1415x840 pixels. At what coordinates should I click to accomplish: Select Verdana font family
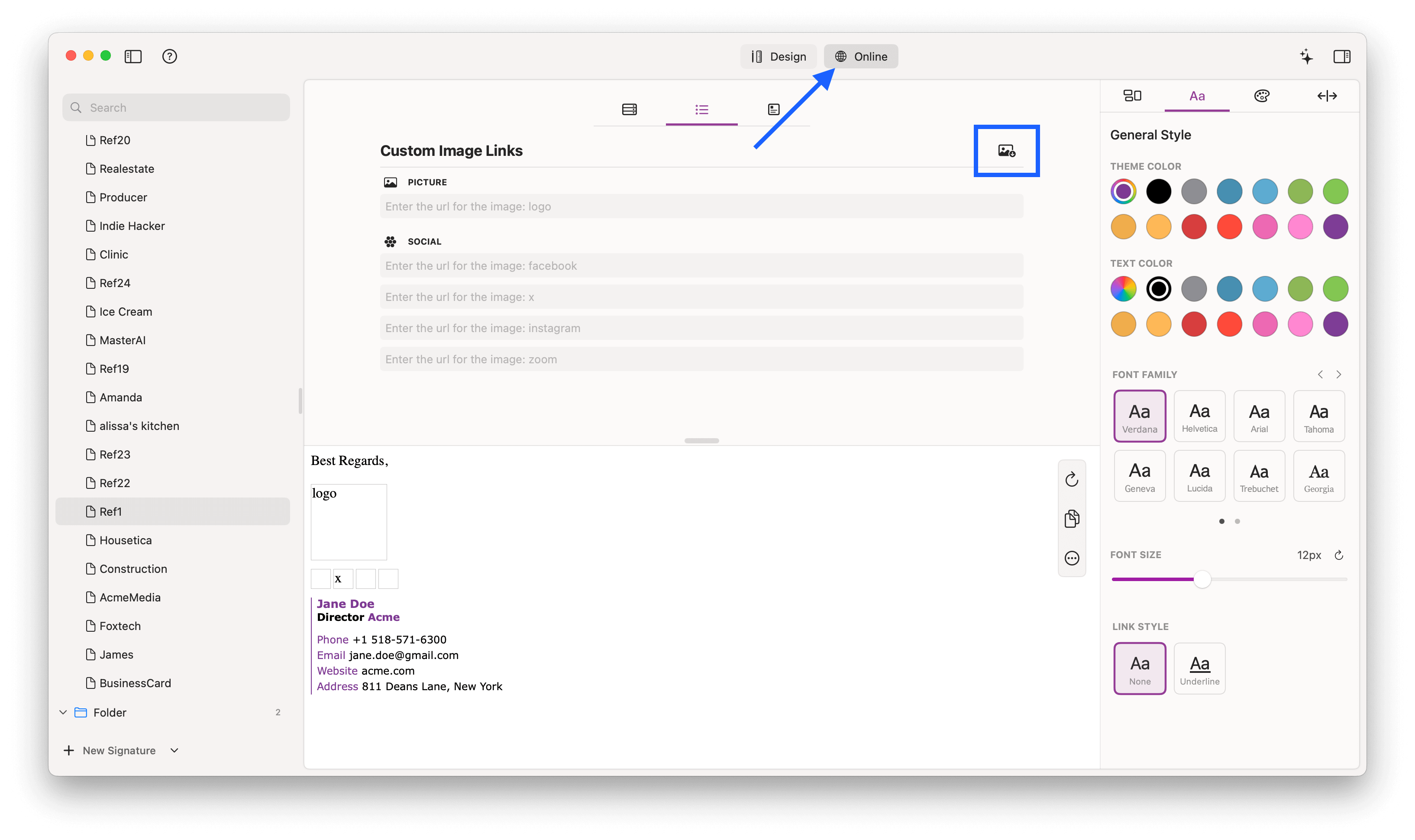coord(1139,416)
